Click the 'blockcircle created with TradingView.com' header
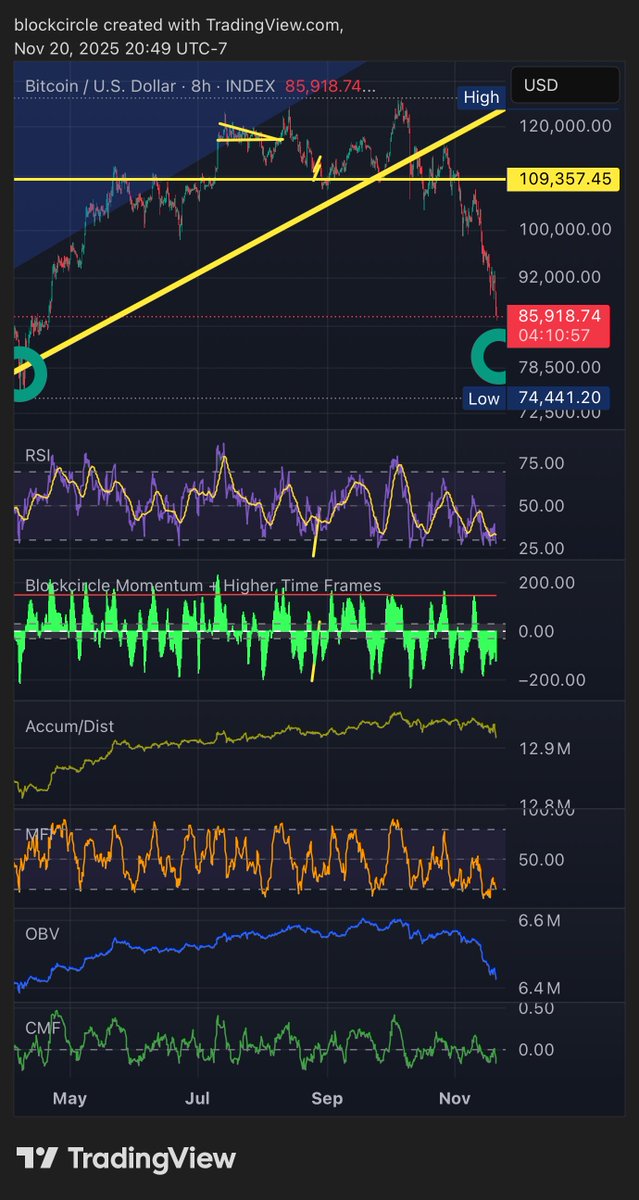Viewport: 639px width, 1200px height. [x=179, y=25]
